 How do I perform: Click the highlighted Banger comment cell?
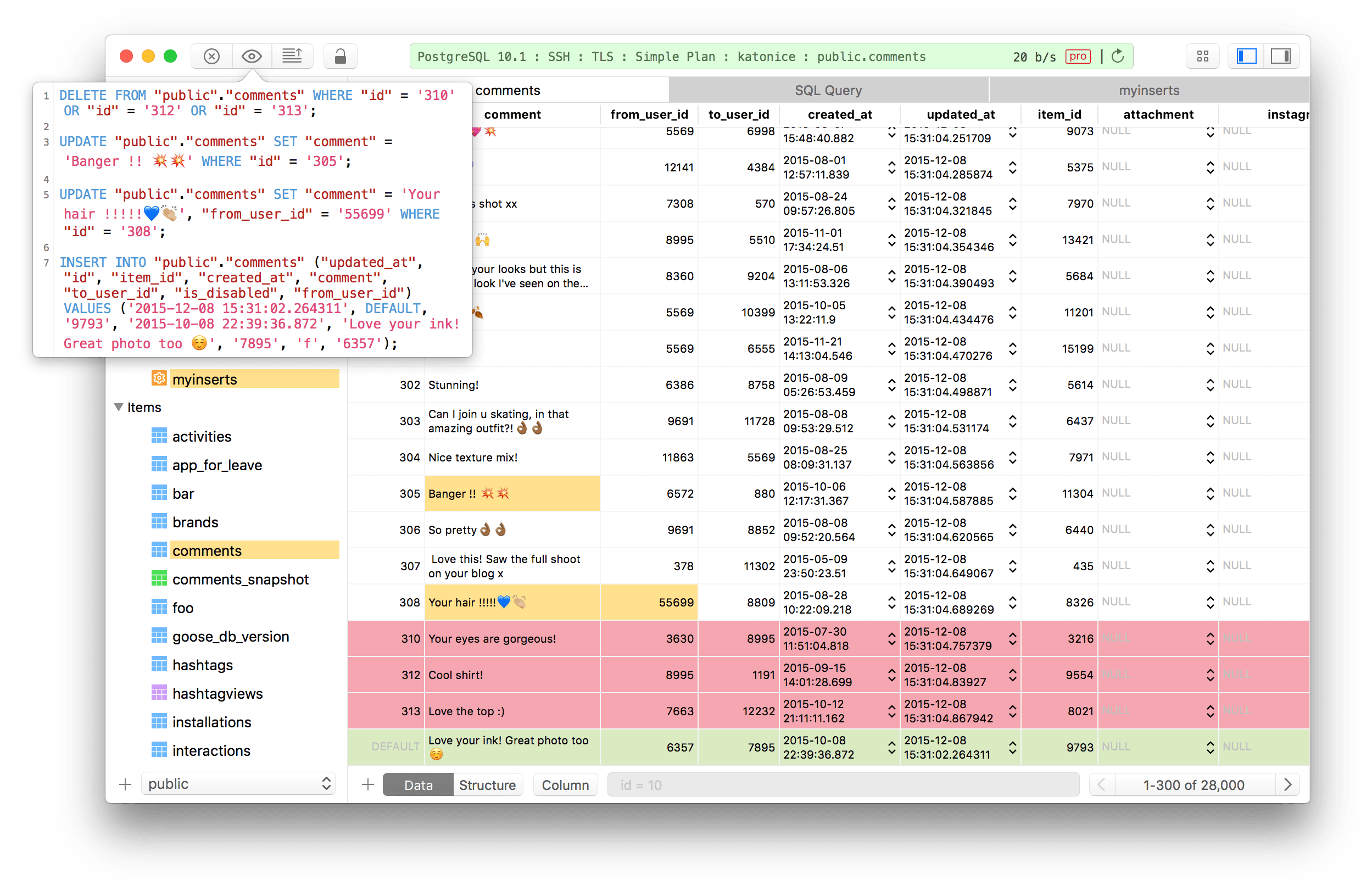(512, 493)
